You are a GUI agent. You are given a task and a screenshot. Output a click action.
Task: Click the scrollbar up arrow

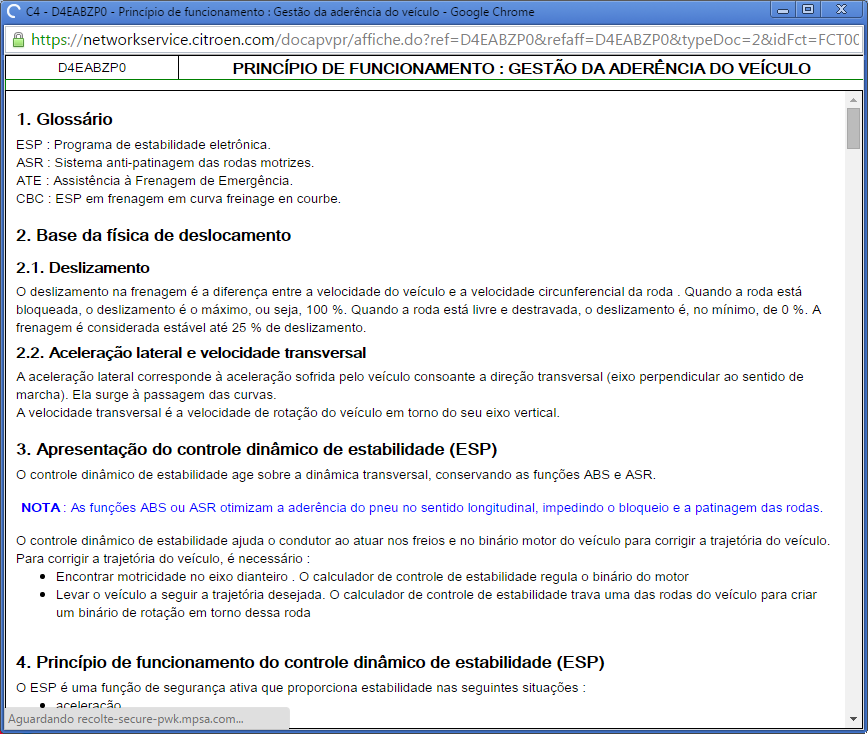(853, 100)
